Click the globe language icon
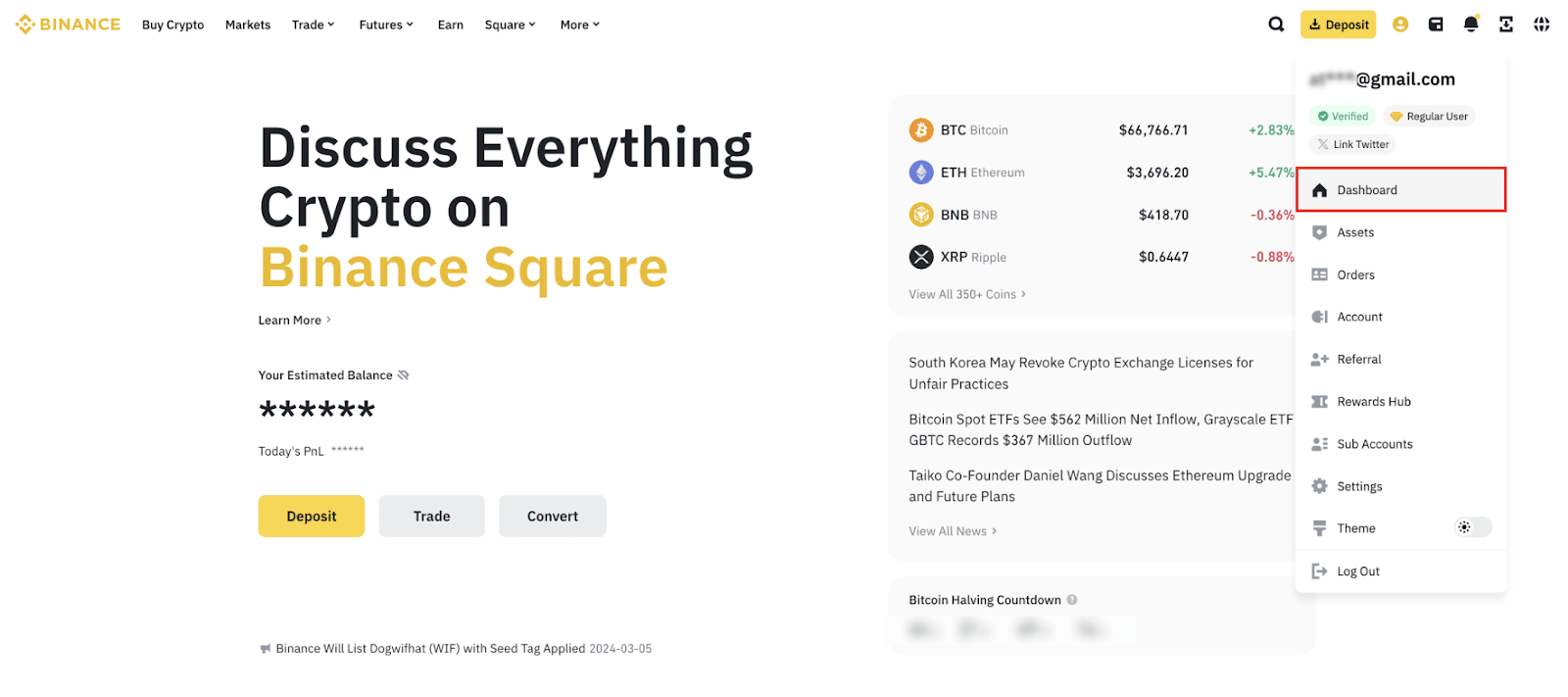The image size is (1568, 697). (x=1542, y=25)
